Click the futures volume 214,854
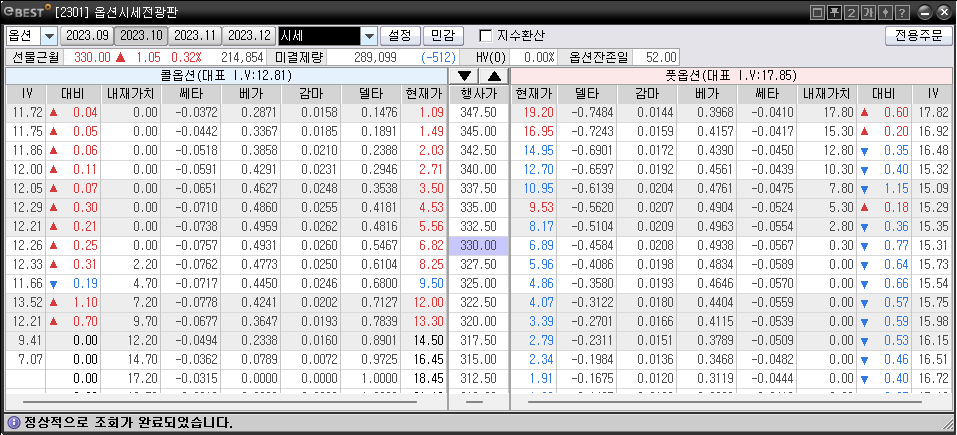This screenshot has width=957, height=435. point(242,57)
